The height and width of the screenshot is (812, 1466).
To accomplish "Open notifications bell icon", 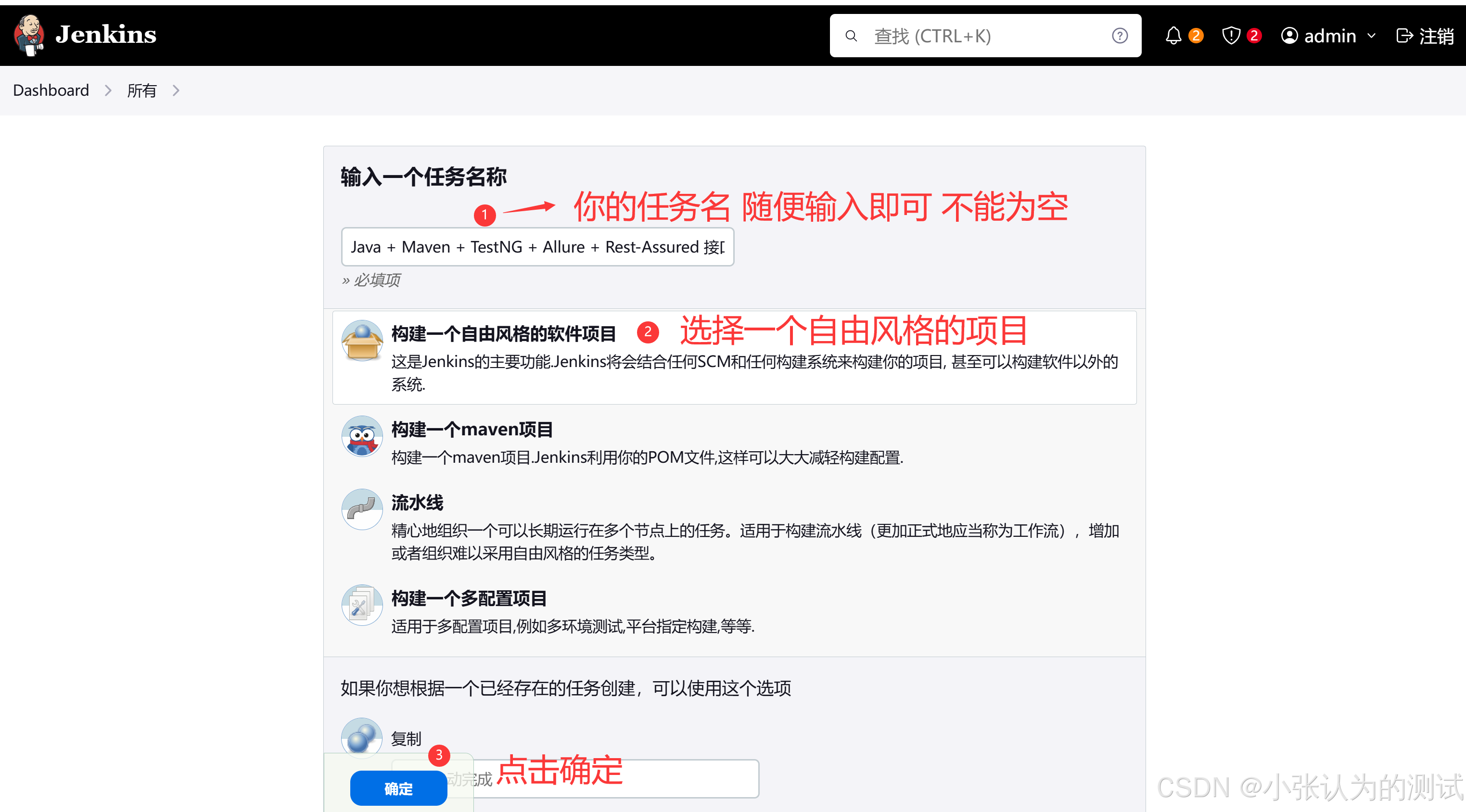I will [1173, 36].
